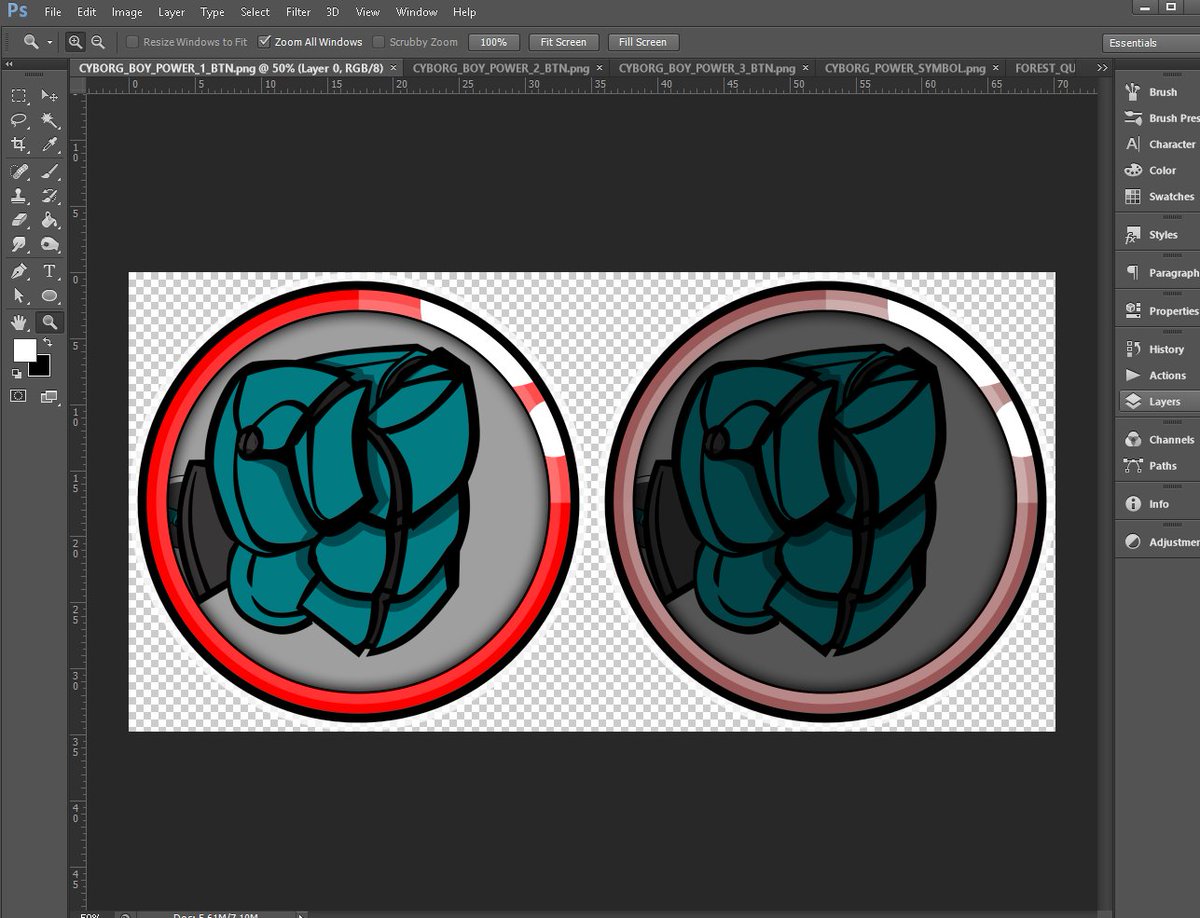Choose Zoom Out mode in options bar
Screen dimensions: 1200x918
point(98,42)
